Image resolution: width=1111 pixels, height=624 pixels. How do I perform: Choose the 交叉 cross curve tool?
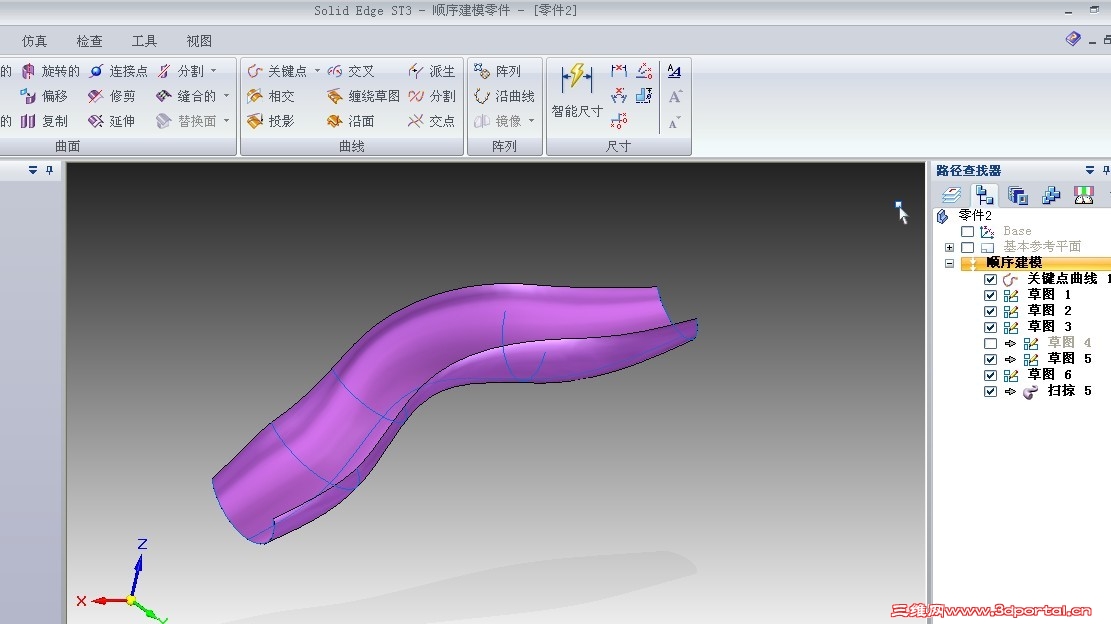351,71
